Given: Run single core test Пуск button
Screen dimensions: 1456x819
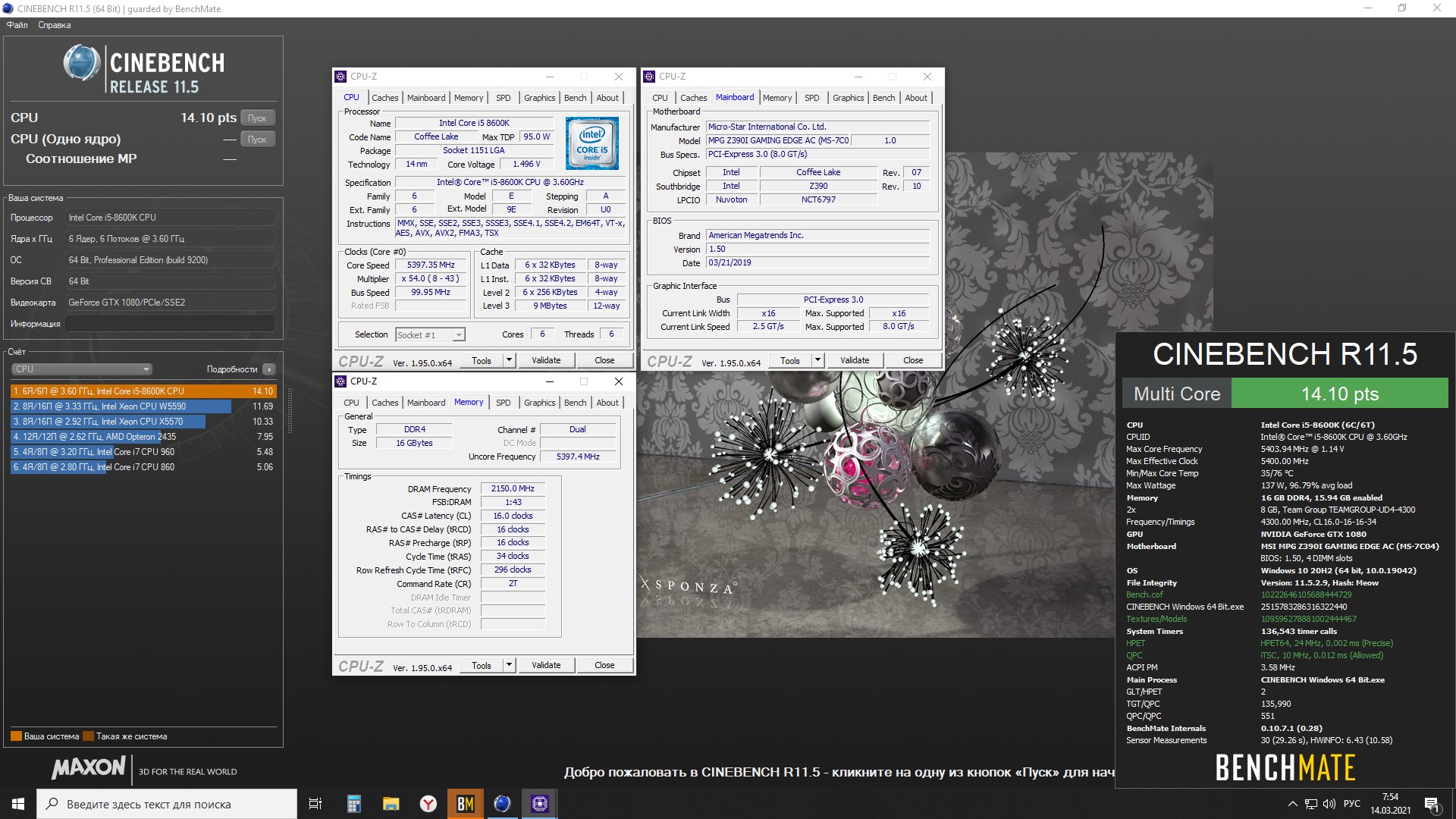Looking at the screenshot, I should [258, 140].
